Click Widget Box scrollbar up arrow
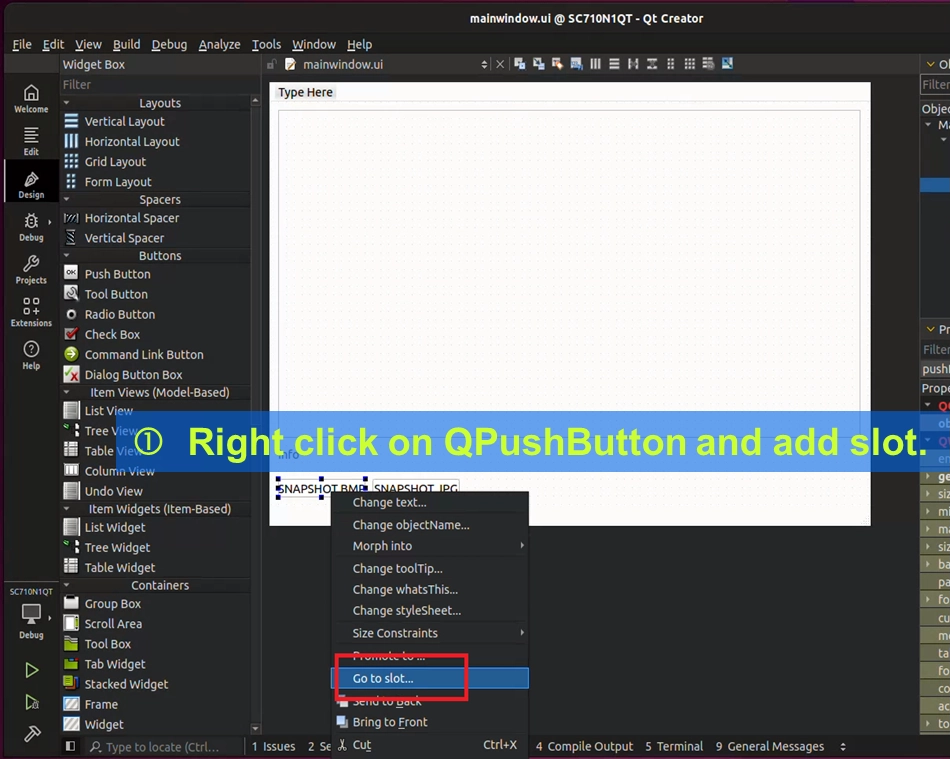952x759 pixels. click(256, 100)
